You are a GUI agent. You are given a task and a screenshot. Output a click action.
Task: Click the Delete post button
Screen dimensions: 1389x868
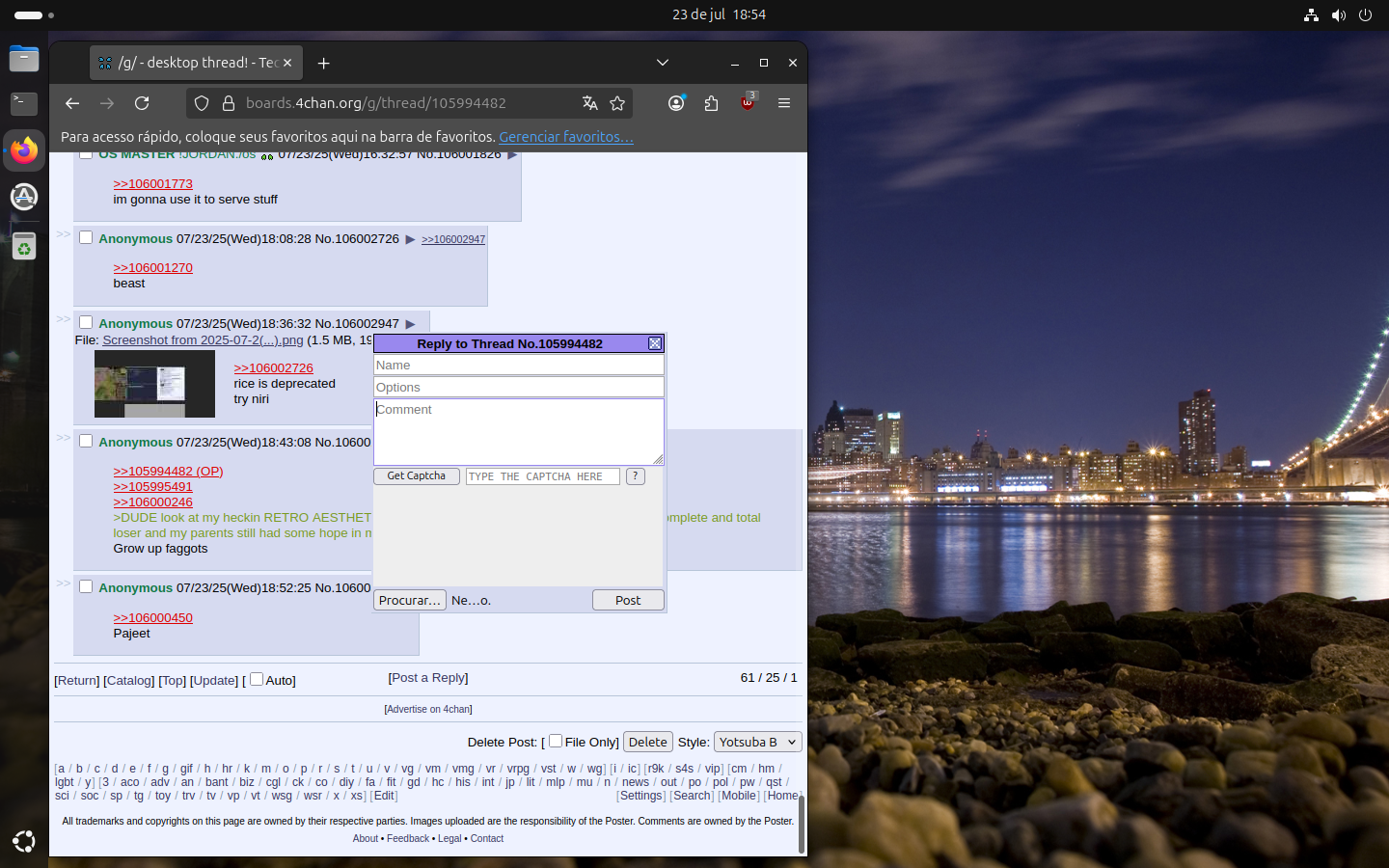pos(648,742)
